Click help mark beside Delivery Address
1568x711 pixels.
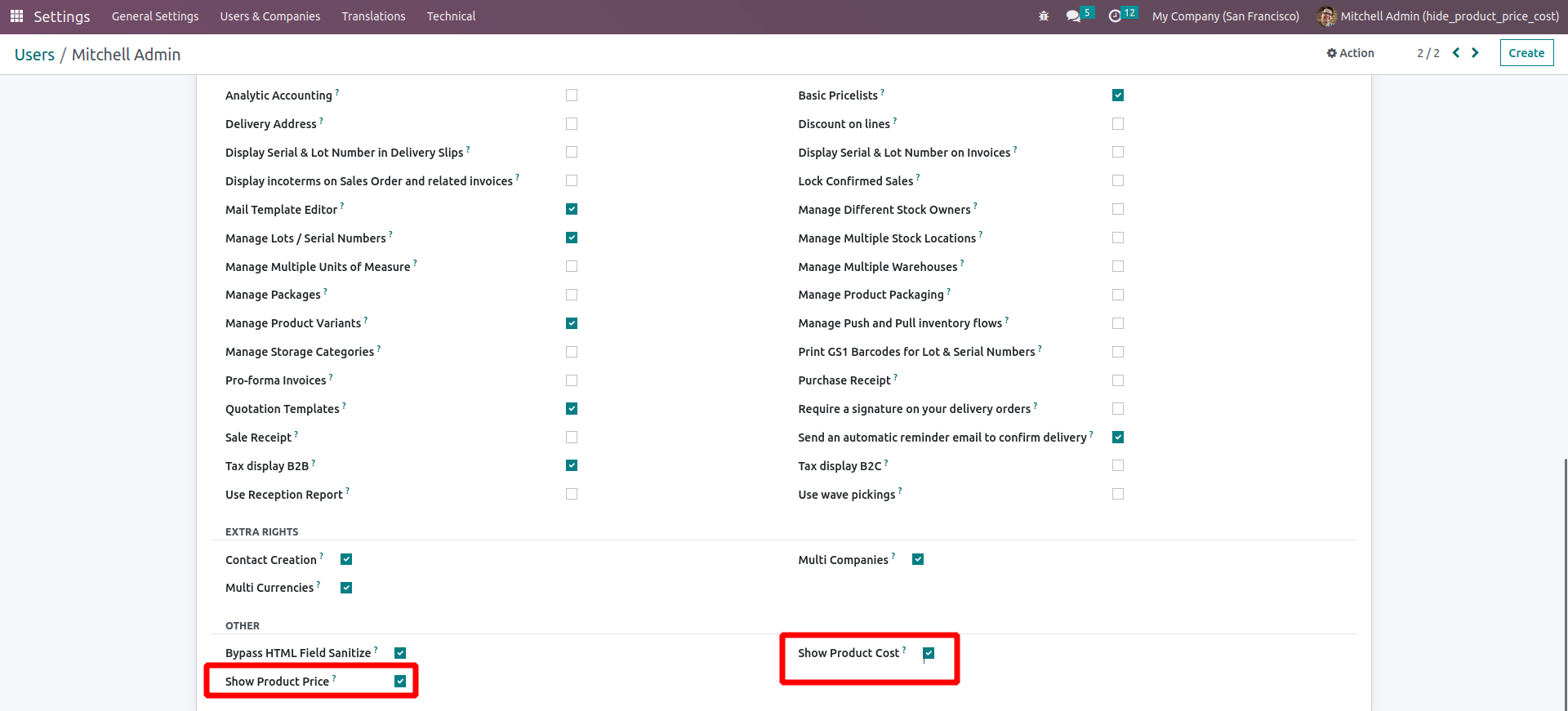coord(321,120)
